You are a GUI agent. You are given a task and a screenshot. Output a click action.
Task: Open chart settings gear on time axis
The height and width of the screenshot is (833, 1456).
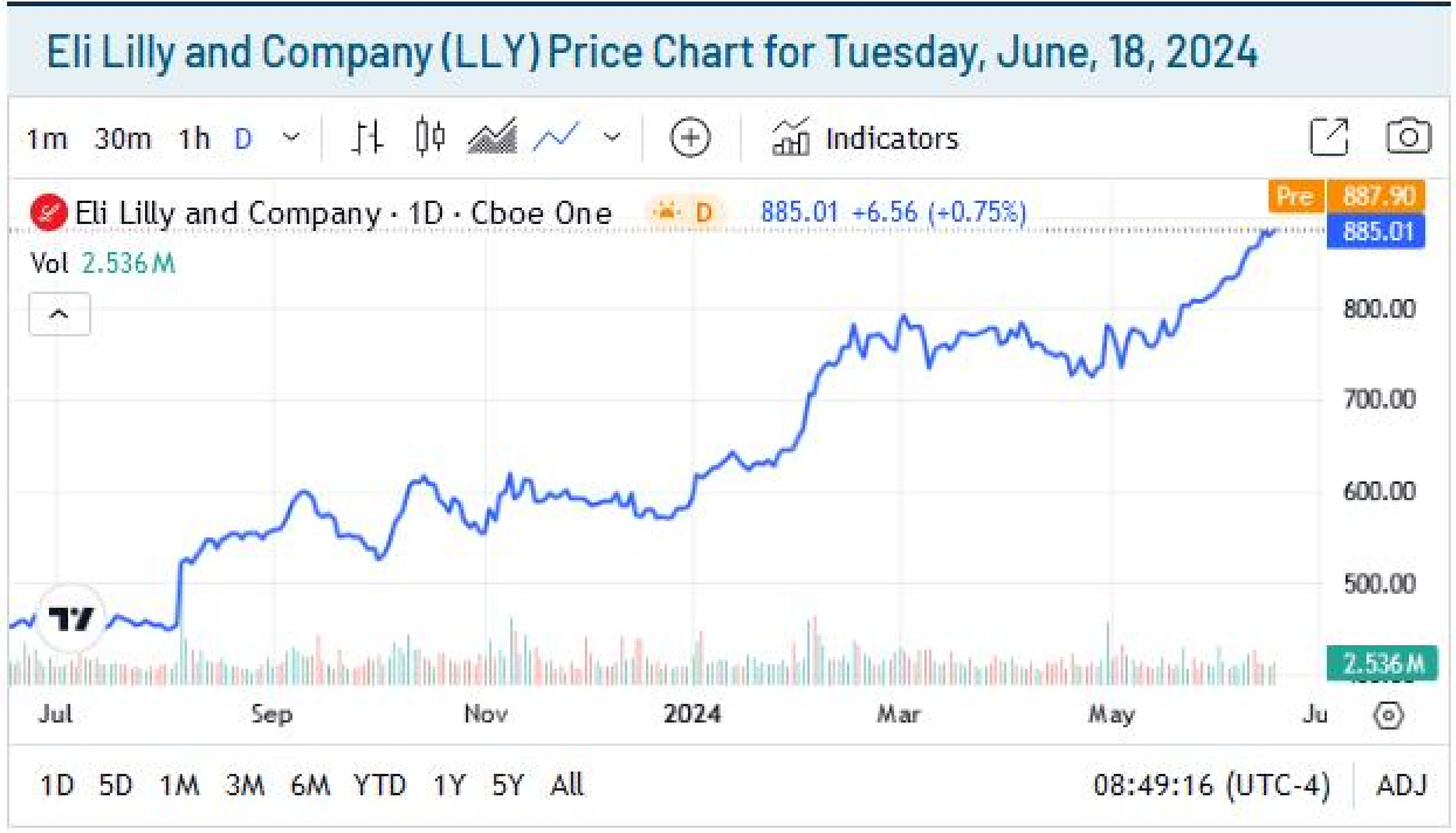(1388, 715)
